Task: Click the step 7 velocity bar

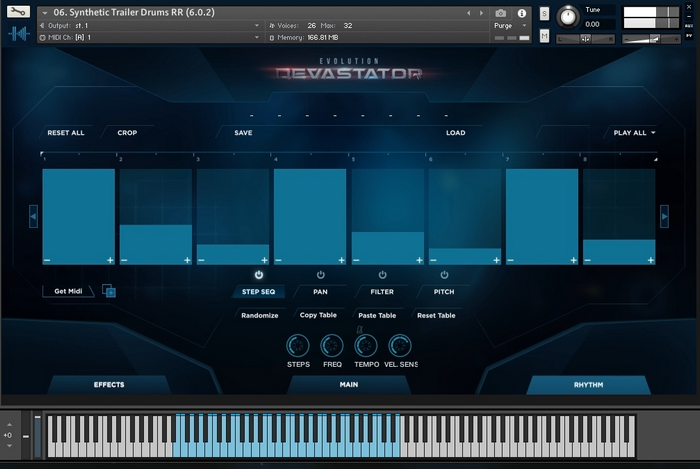Action: 542,215
